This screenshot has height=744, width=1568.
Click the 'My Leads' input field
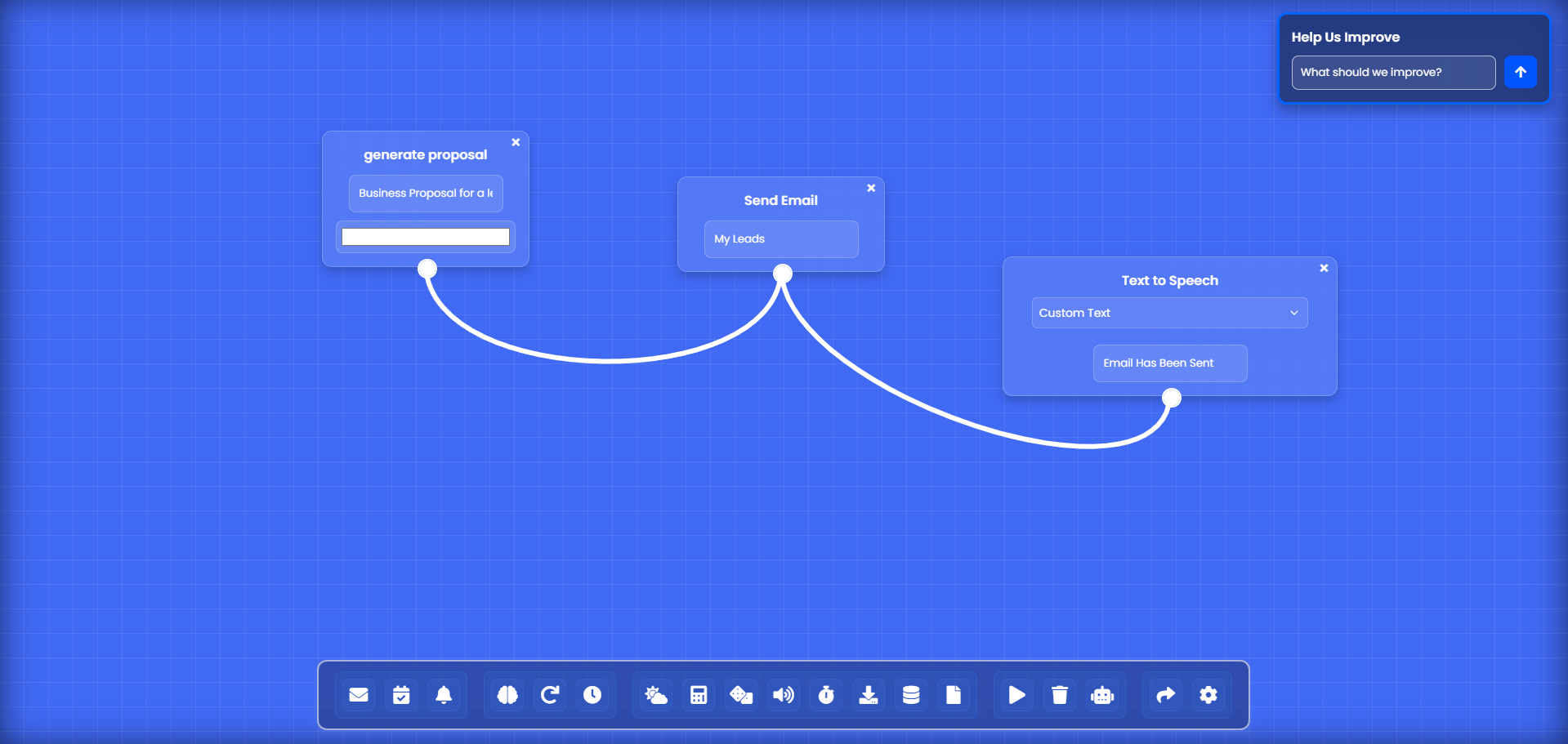(x=781, y=239)
